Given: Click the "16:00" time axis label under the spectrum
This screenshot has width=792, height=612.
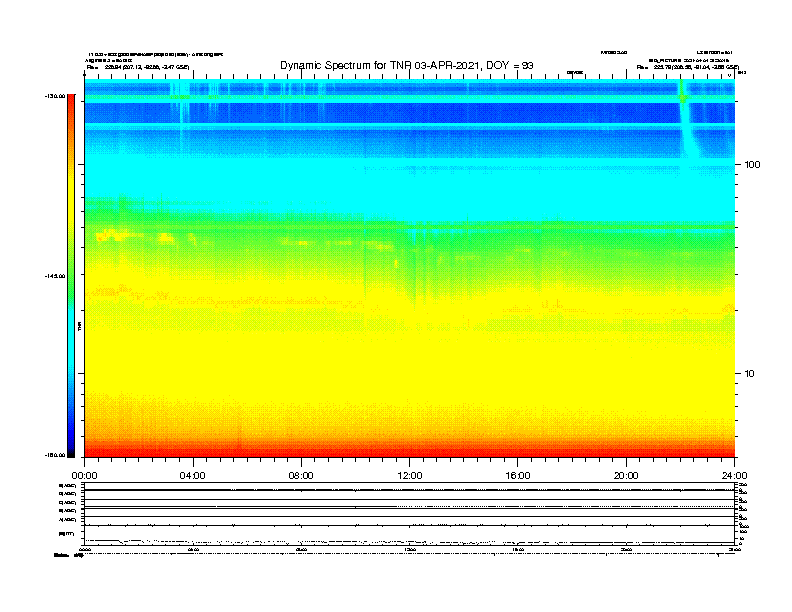Looking at the screenshot, I should (x=518, y=476).
